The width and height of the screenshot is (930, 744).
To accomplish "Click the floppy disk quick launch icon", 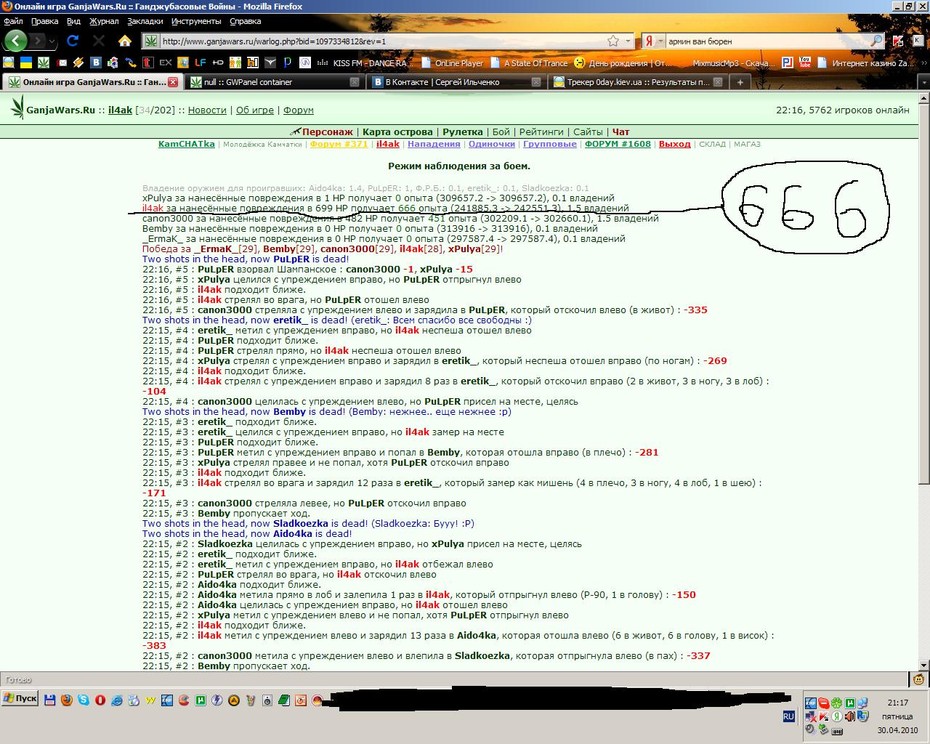I will coord(50,700).
